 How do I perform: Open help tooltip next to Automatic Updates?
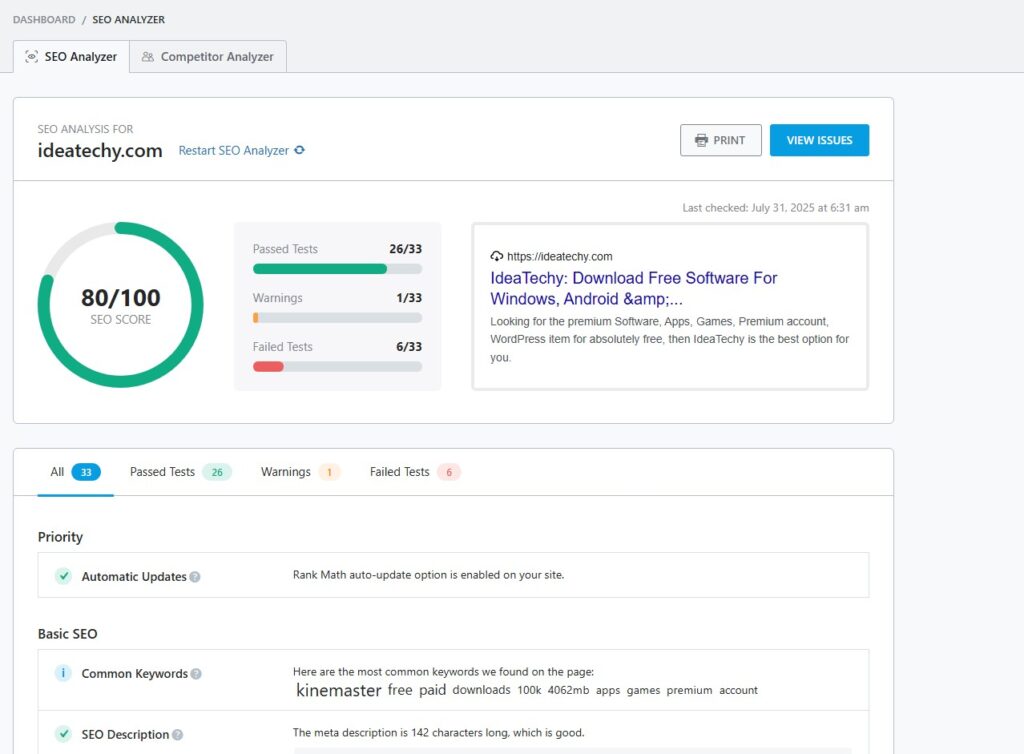tap(195, 577)
